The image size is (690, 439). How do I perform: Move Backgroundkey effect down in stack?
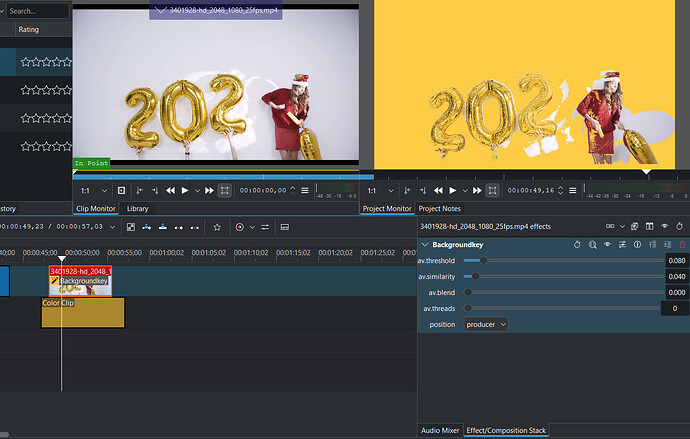coord(668,245)
